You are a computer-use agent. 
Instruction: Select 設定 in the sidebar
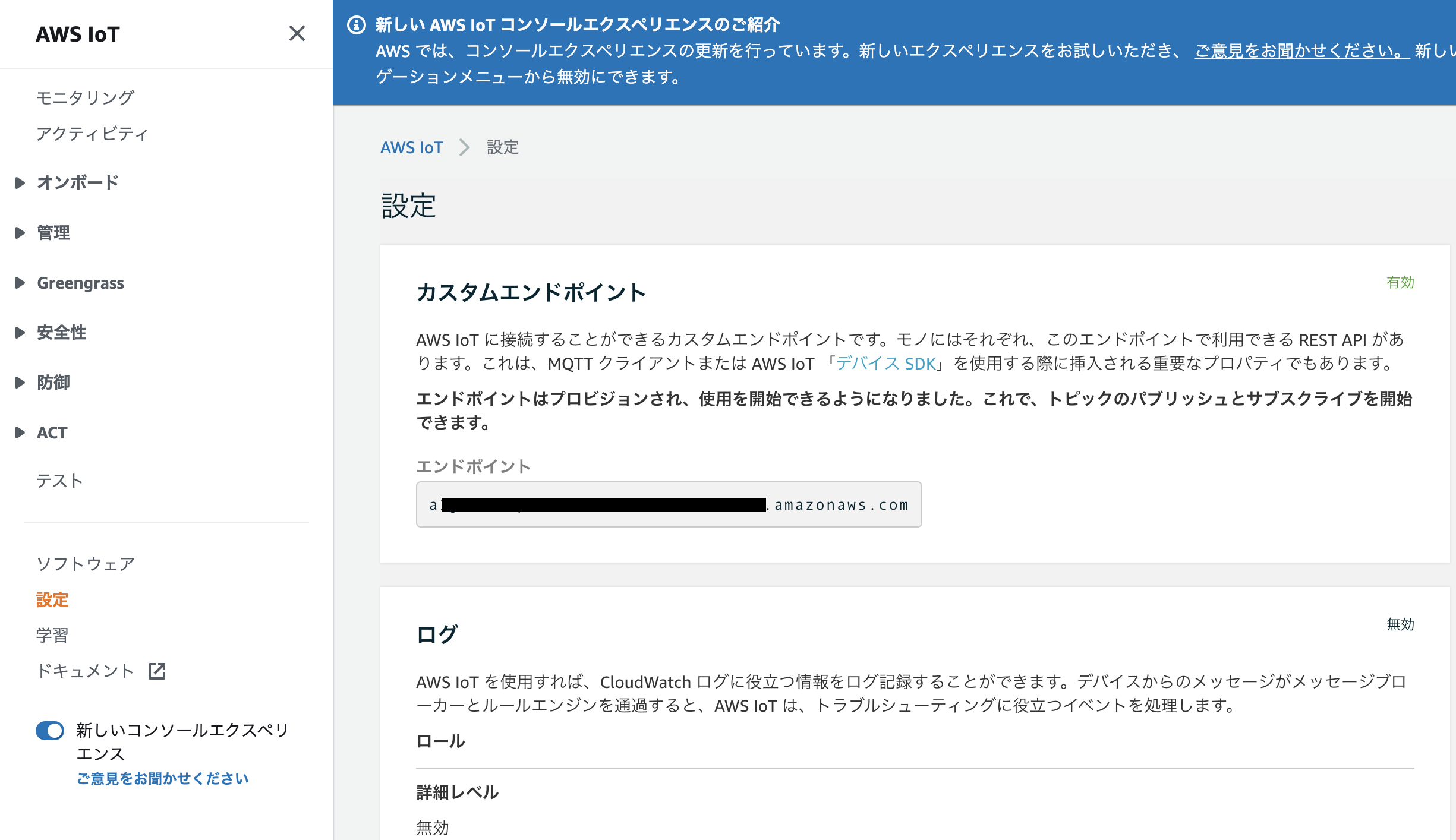point(52,601)
